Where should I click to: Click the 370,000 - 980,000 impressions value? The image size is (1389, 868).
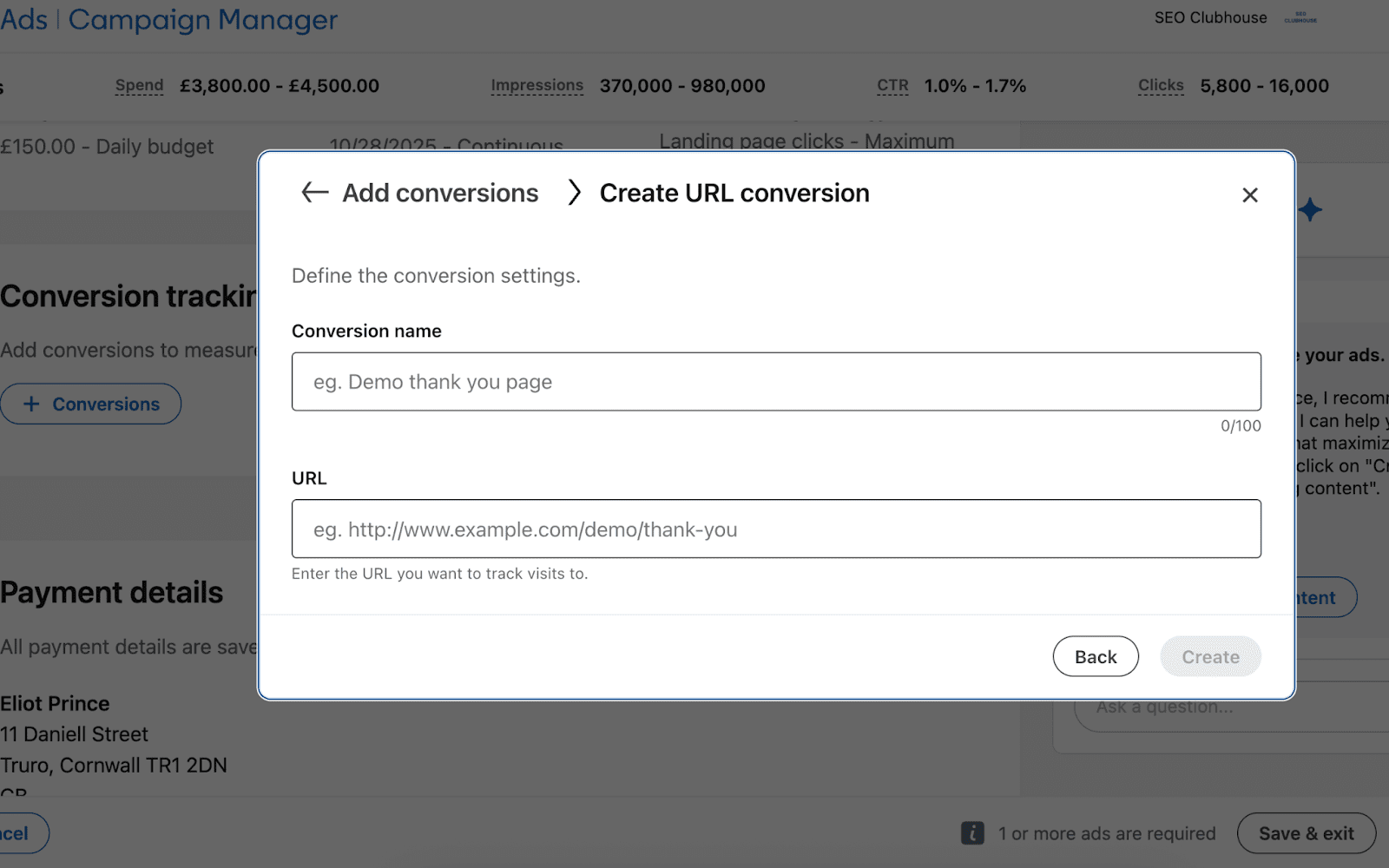pyautogui.click(x=682, y=86)
